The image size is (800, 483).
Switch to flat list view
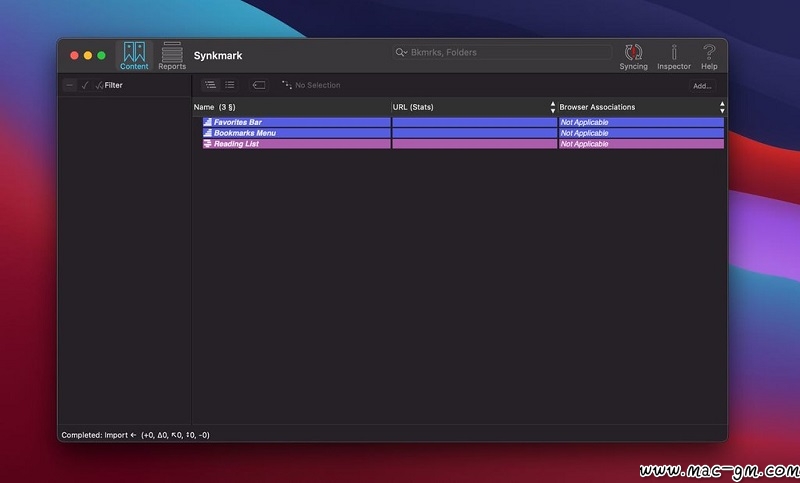click(x=230, y=85)
